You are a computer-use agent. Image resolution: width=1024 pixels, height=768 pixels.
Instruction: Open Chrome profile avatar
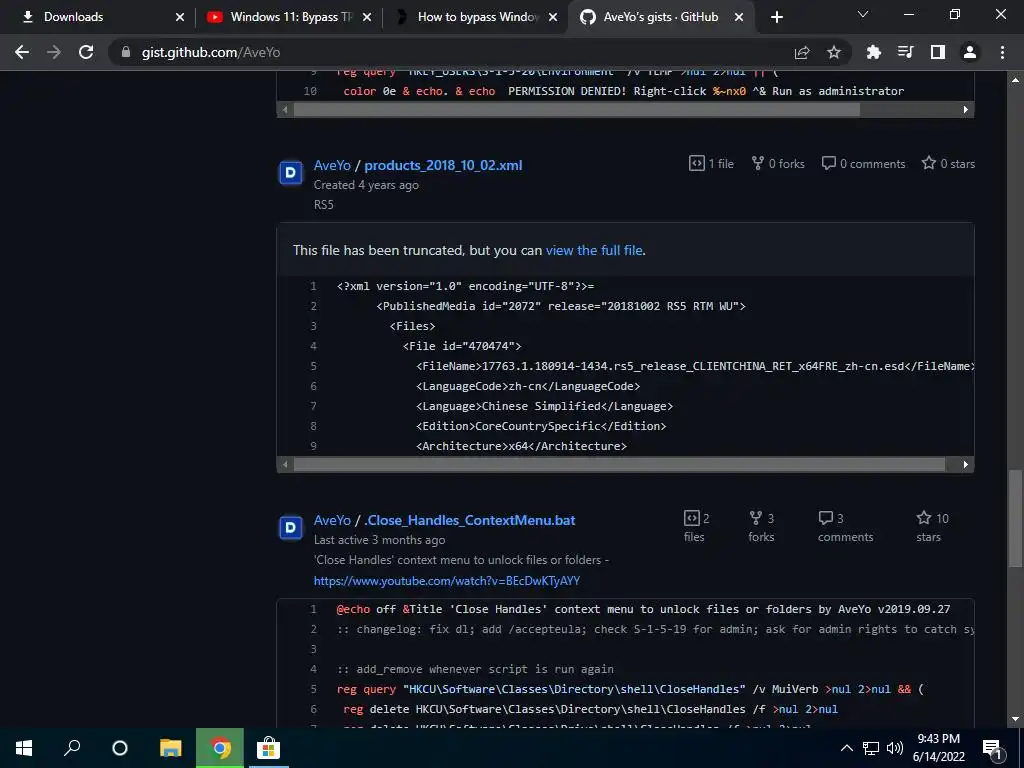click(x=970, y=52)
